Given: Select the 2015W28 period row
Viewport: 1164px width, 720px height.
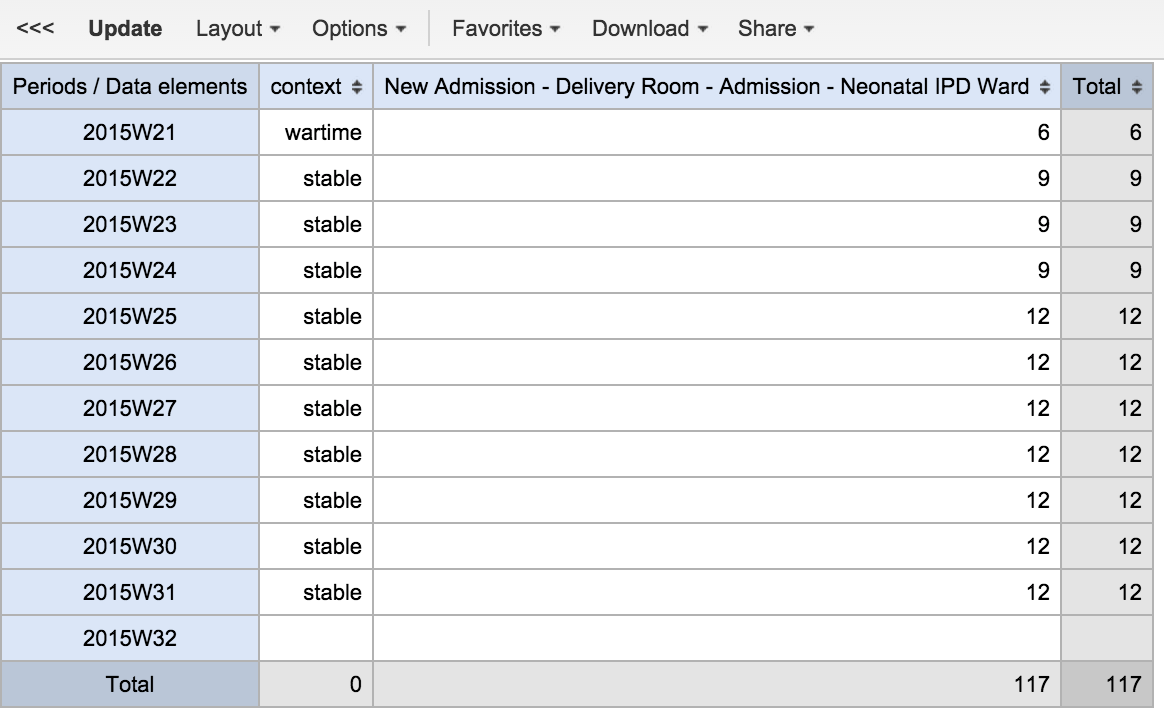Looking at the screenshot, I should point(130,454).
